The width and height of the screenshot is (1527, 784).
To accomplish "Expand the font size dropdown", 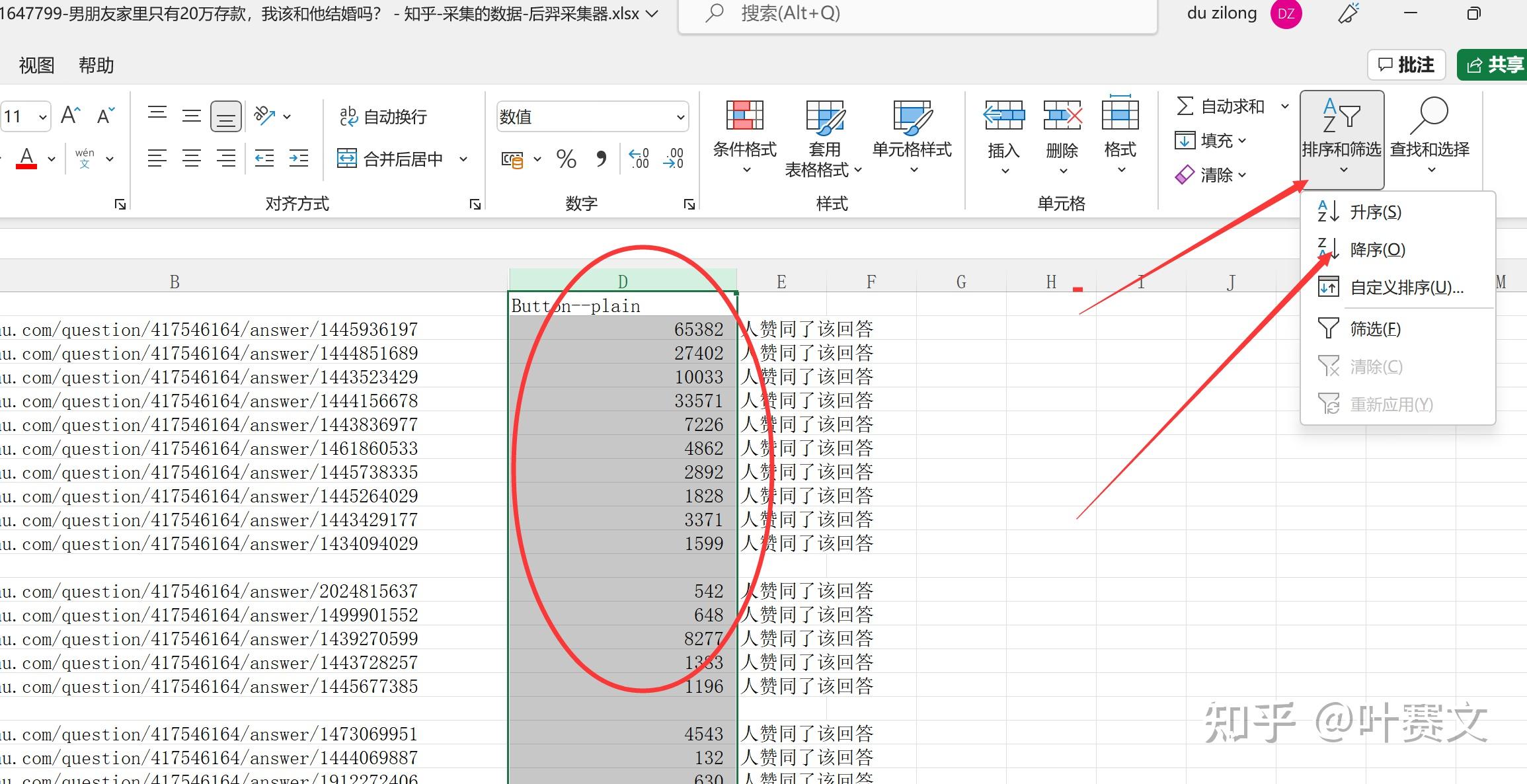I will 42,118.
